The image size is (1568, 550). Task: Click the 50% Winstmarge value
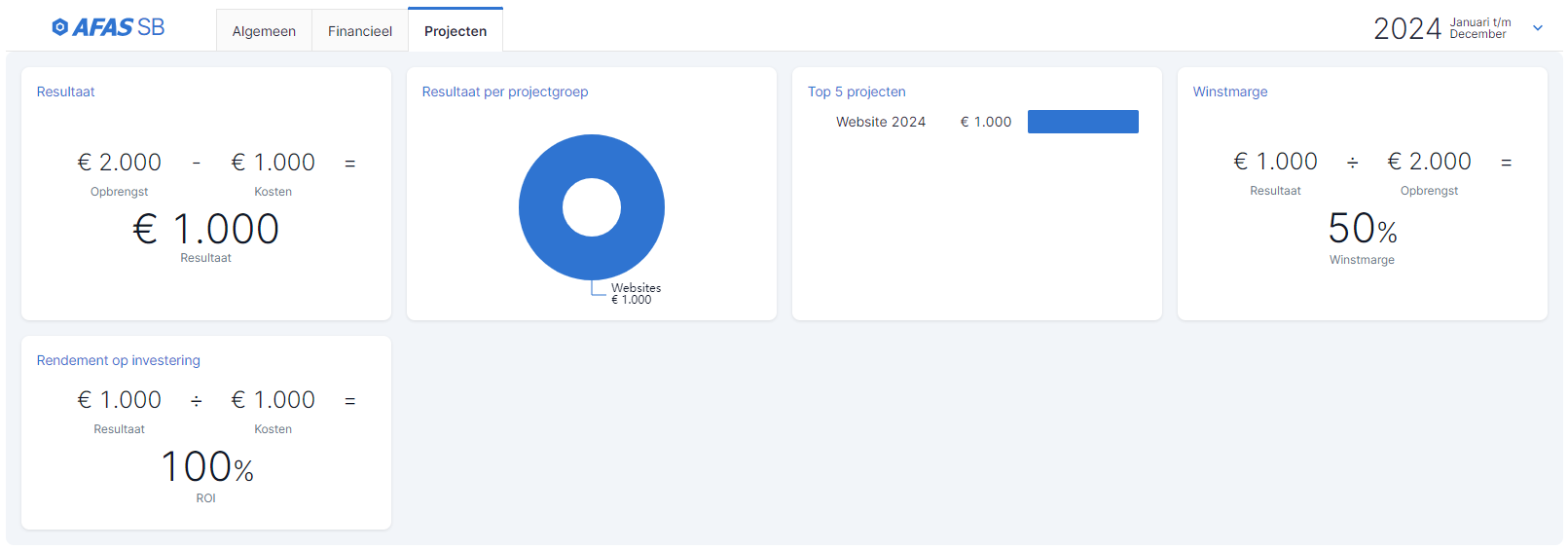1363,229
